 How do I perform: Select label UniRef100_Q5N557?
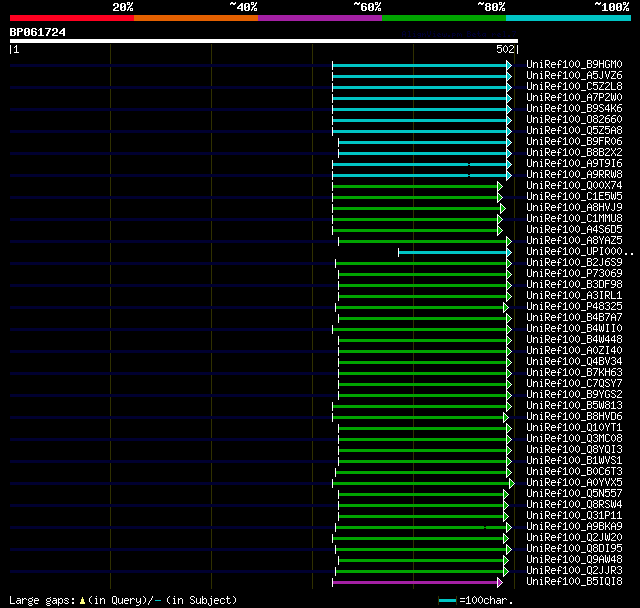pyautogui.click(x=574, y=494)
